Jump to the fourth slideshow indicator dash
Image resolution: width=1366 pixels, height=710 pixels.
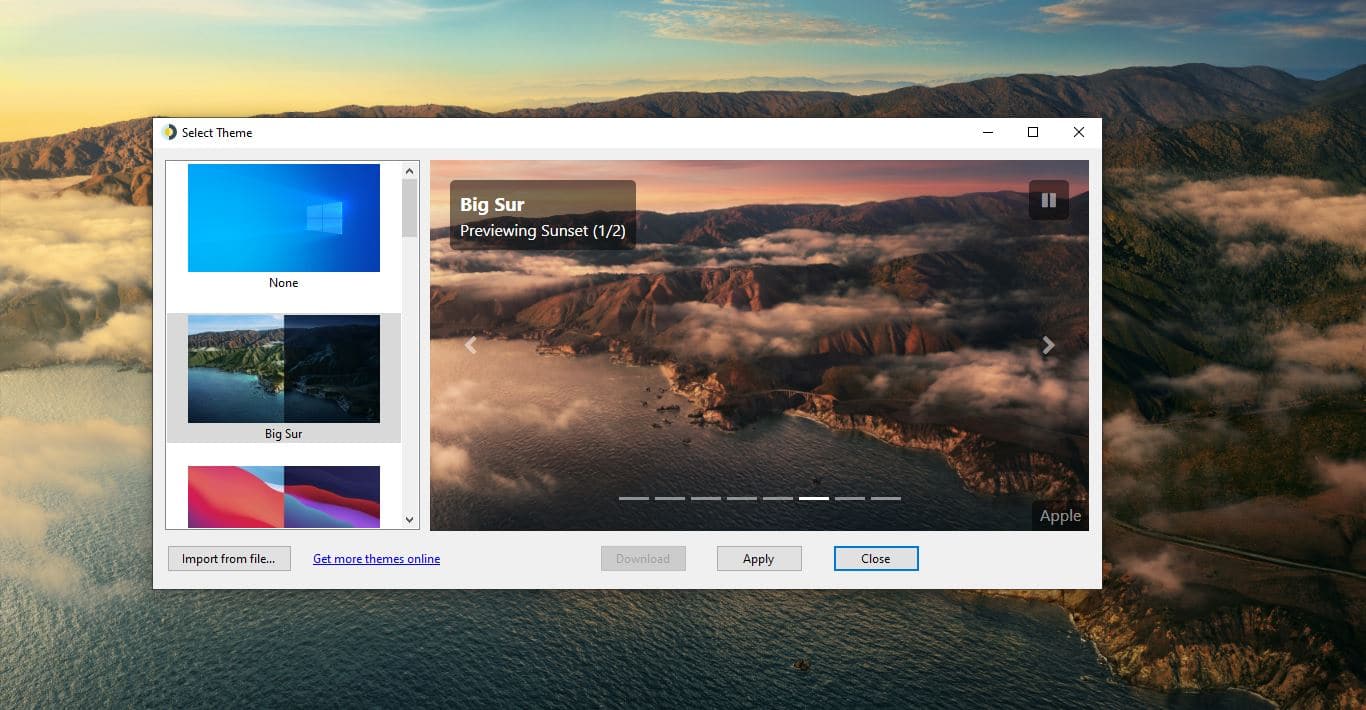pyautogui.click(x=742, y=498)
